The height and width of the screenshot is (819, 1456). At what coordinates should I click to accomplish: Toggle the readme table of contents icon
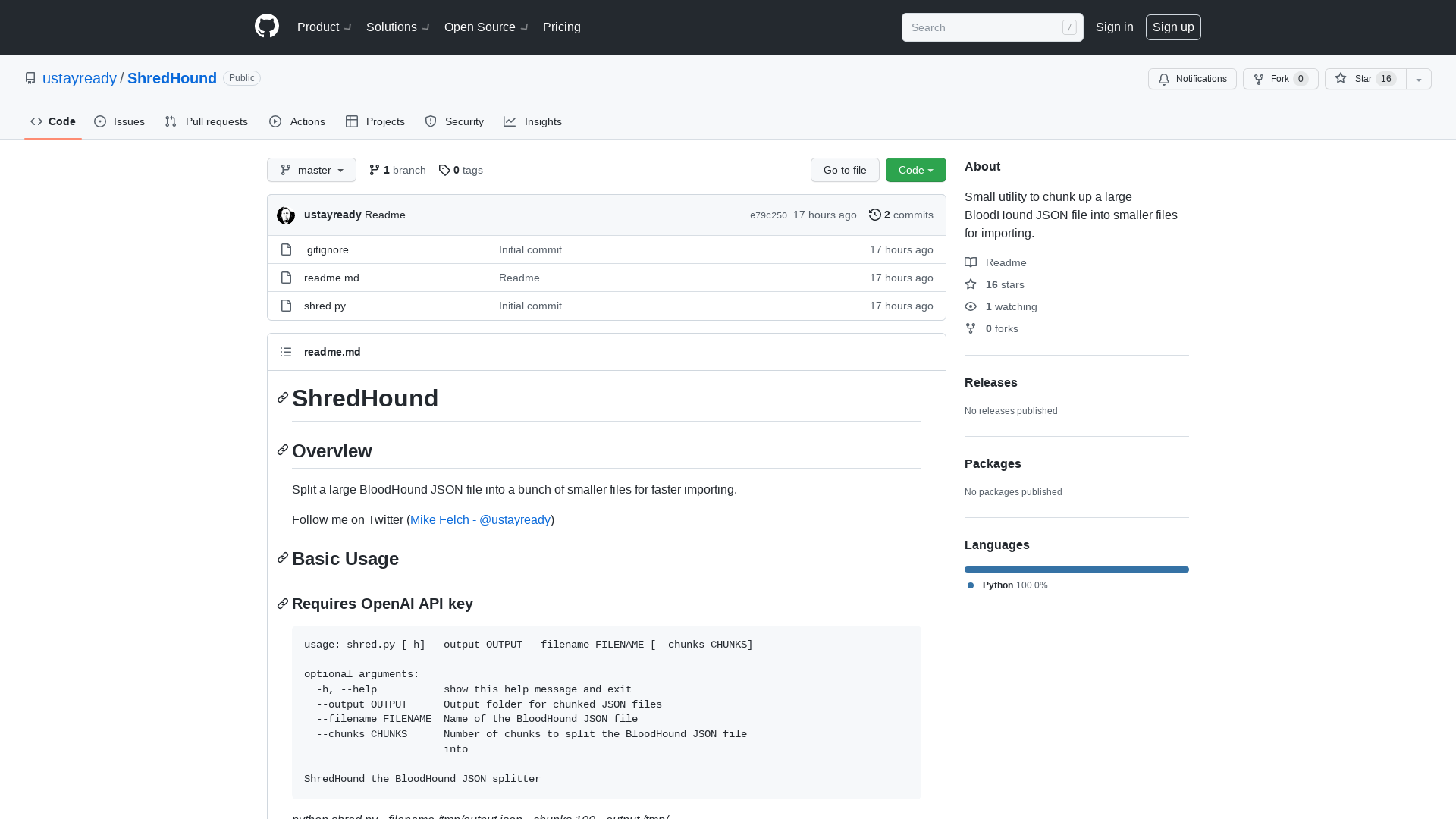tap(286, 352)
